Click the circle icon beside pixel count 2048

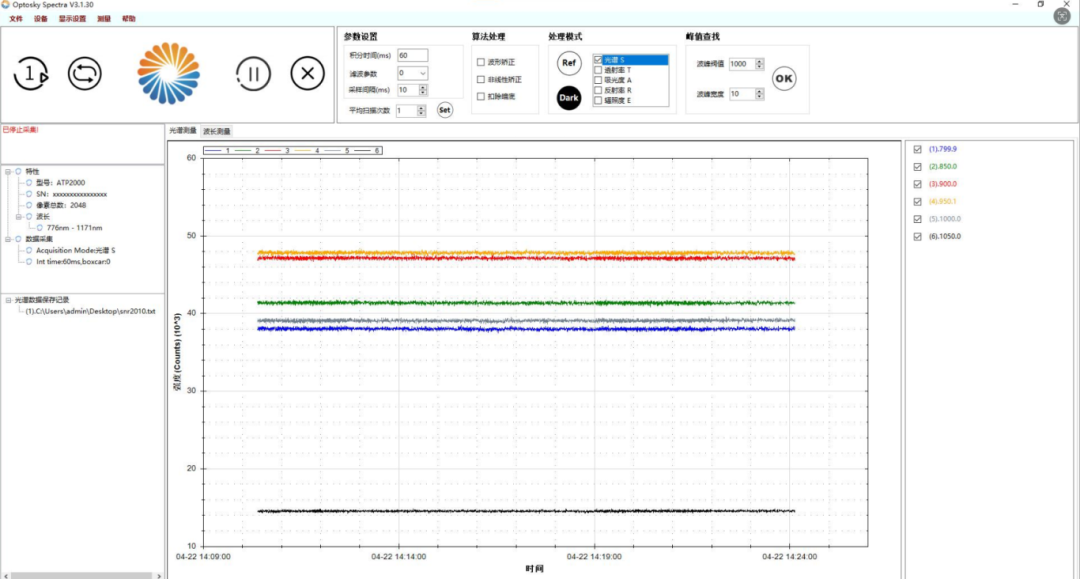(x=29, y=205)
